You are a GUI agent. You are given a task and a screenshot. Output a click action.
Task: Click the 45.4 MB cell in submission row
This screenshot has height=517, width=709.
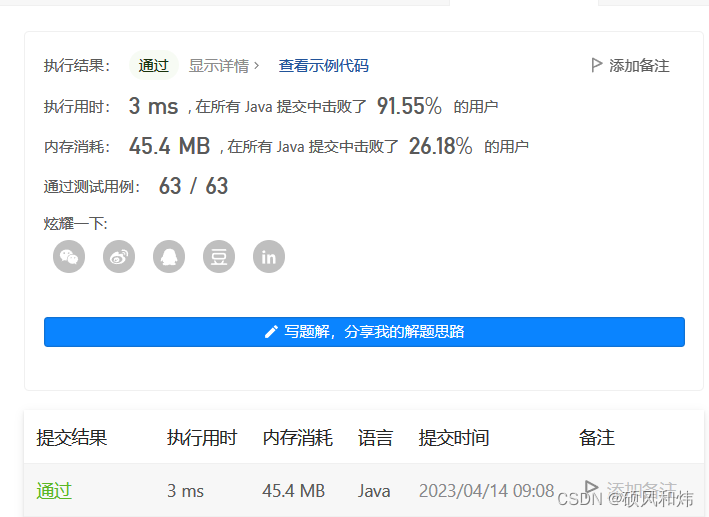click(x=293, y=491)
